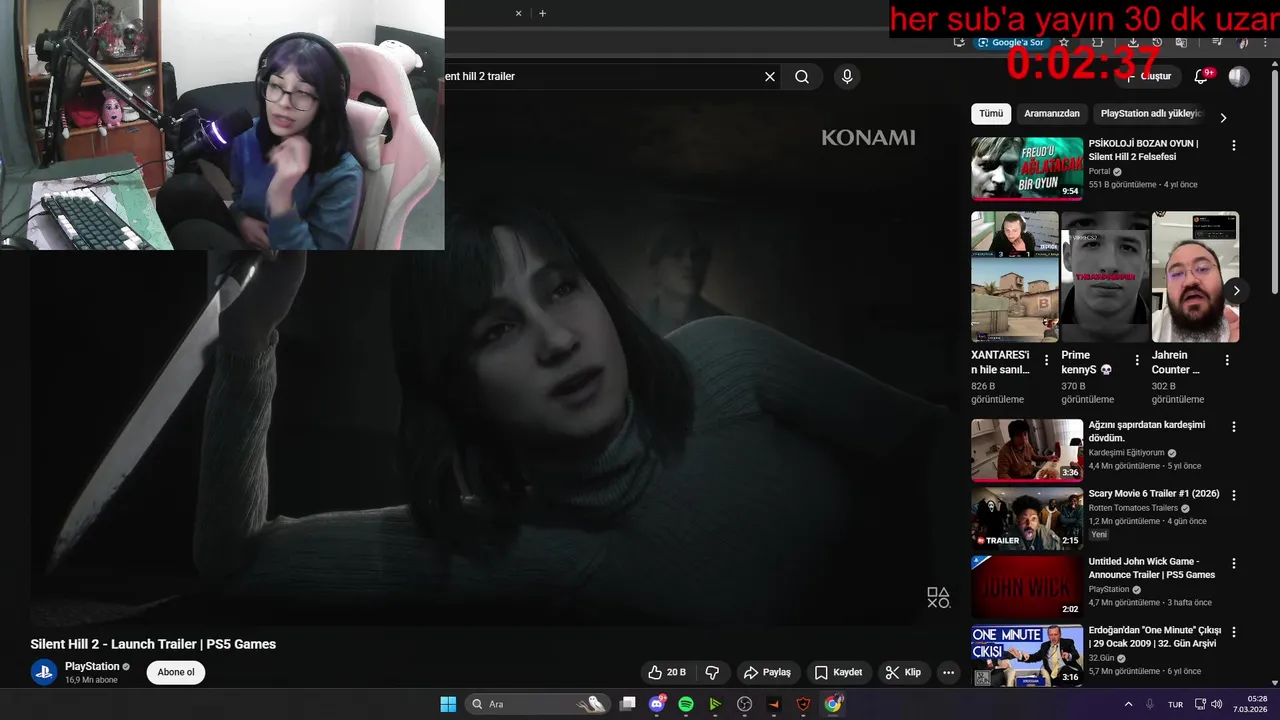Viewport: 1280px width, 720px height.
Task: Open YouTube notifications bell
Action: coord(1201,76)
